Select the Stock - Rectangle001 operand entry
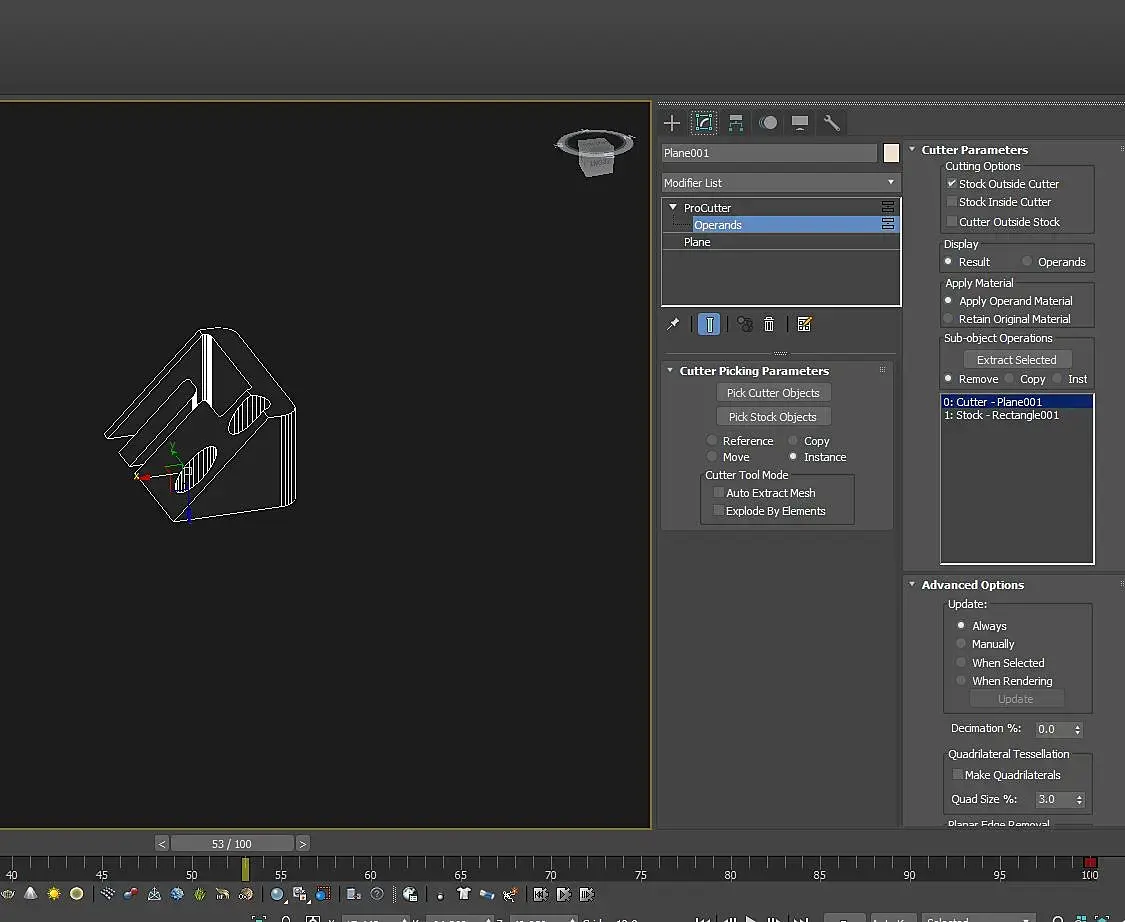Screen dimensions: 1125x922 (x=1001, y=415)
